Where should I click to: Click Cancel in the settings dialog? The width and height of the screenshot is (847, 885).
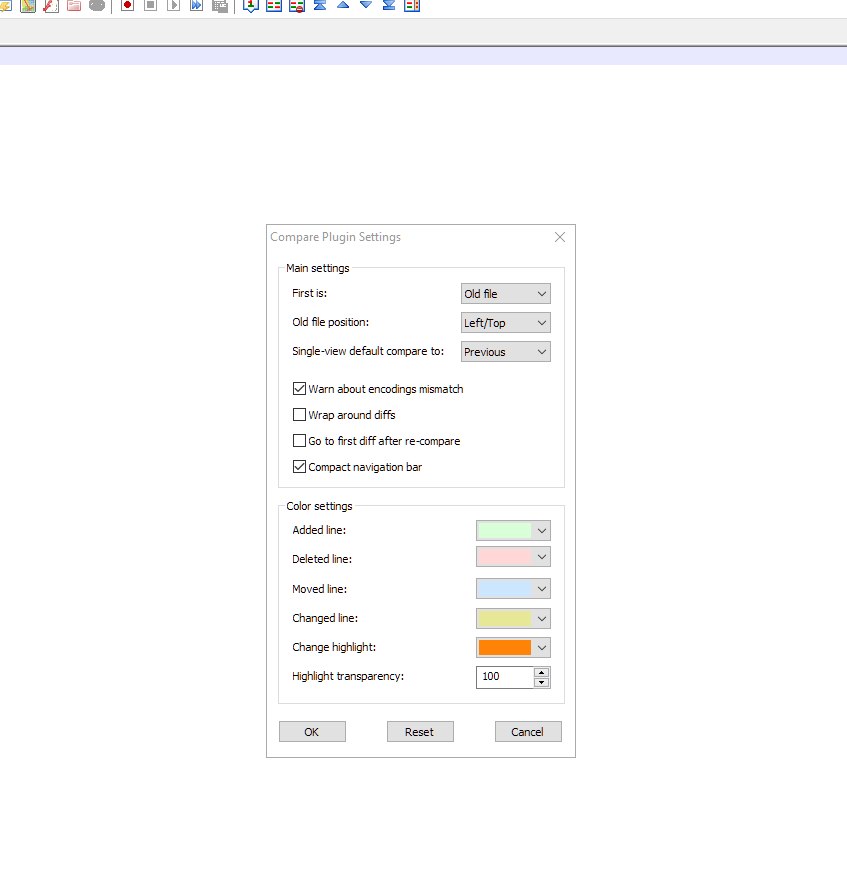(x=528, y=732)
